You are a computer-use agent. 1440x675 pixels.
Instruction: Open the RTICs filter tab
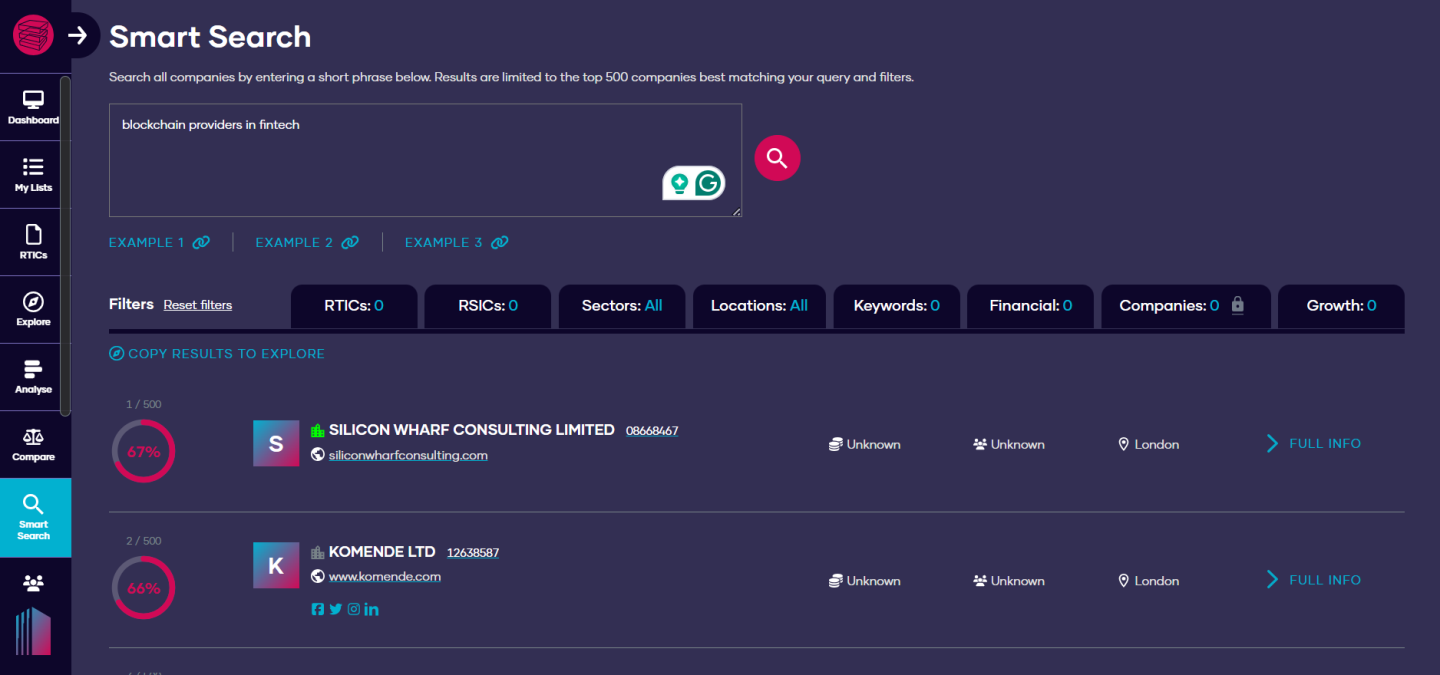(354, 306)
